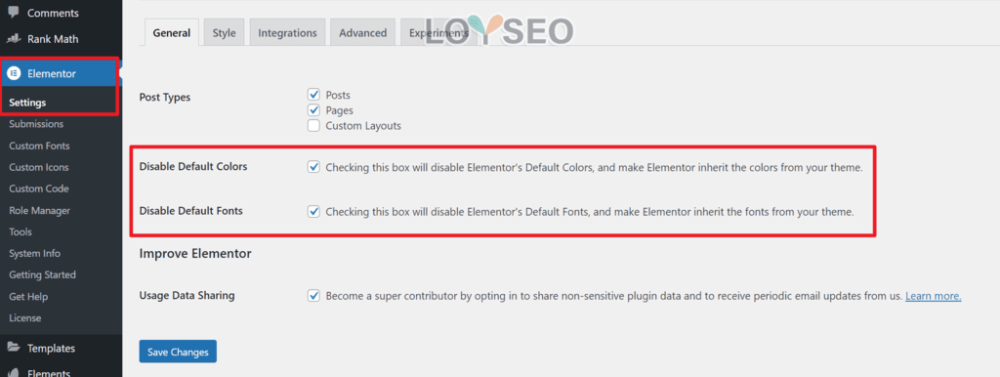1000x377 pixels.
Task: Click the Rank Math chart icon
Action: point(13,39)
